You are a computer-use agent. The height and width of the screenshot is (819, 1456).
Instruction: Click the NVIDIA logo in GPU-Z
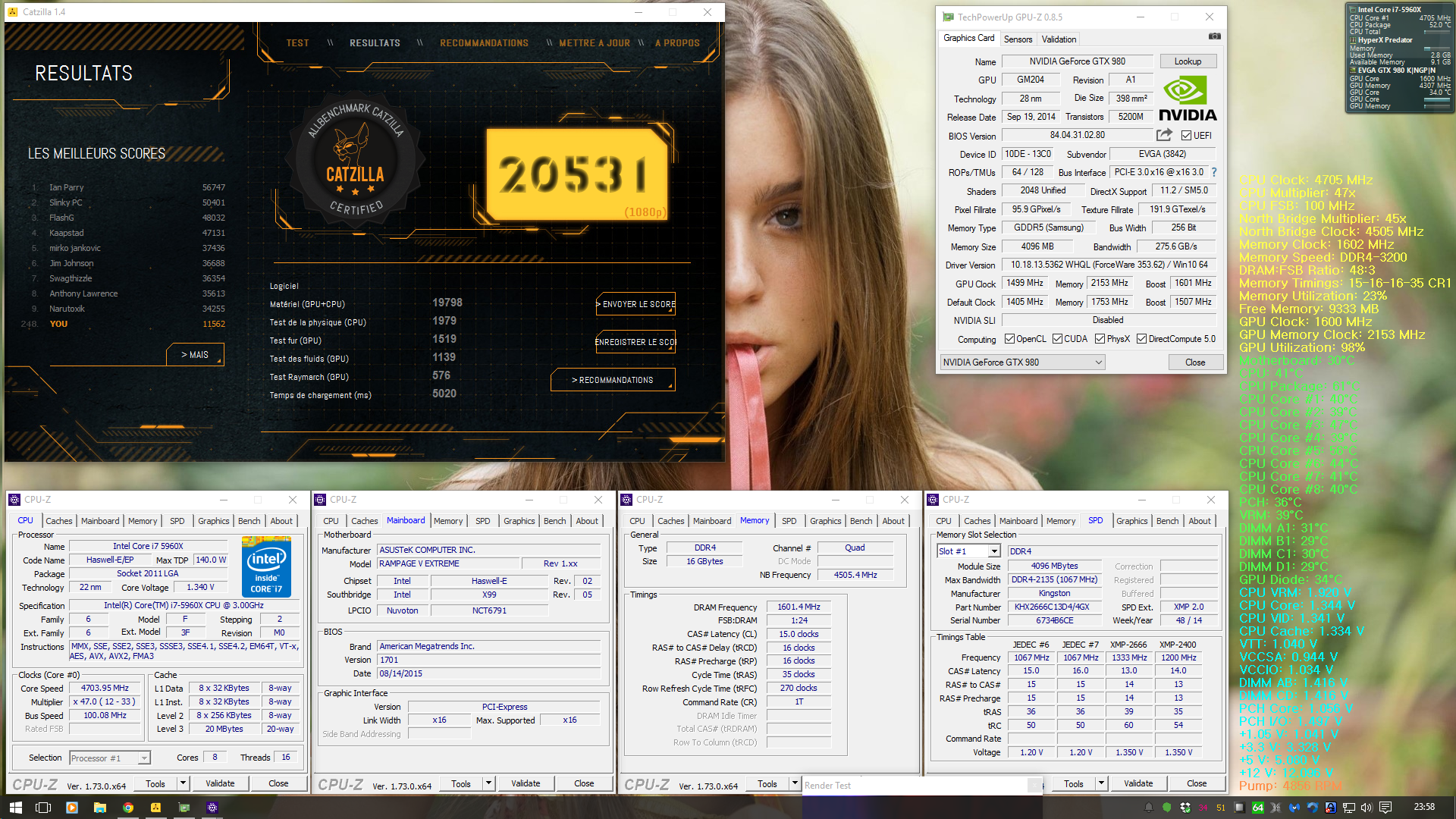click(1188, 99)
